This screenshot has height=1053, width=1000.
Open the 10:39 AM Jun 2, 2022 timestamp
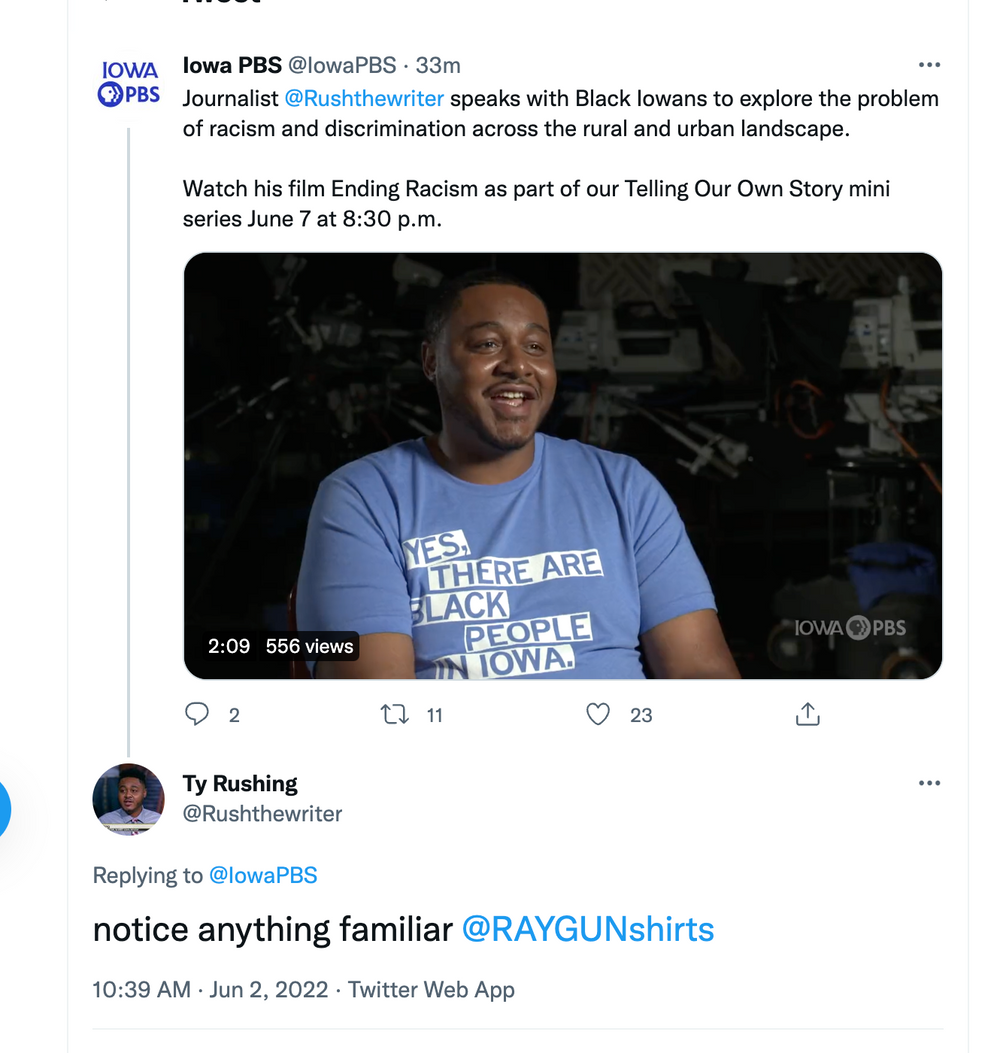[x=210, y=990]
